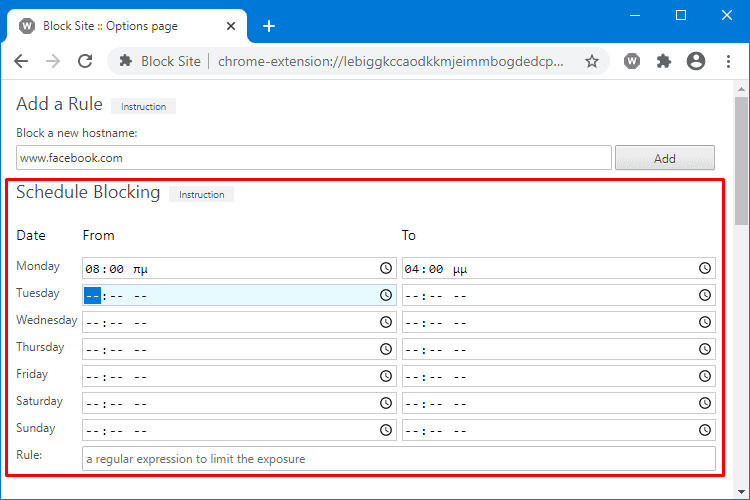This screenshot has height=500, width=750.
Task: Open Wednesday To time picker clock
Action: tap(705, 322)
